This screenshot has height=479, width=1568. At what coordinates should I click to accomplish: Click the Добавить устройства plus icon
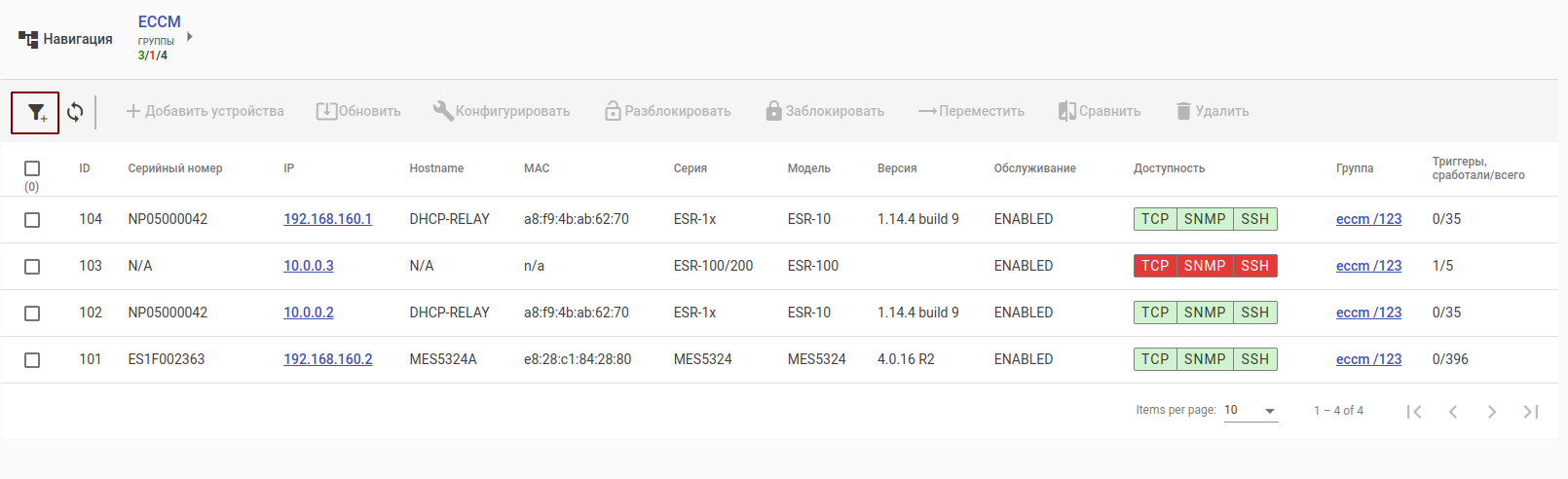(133, 111)
